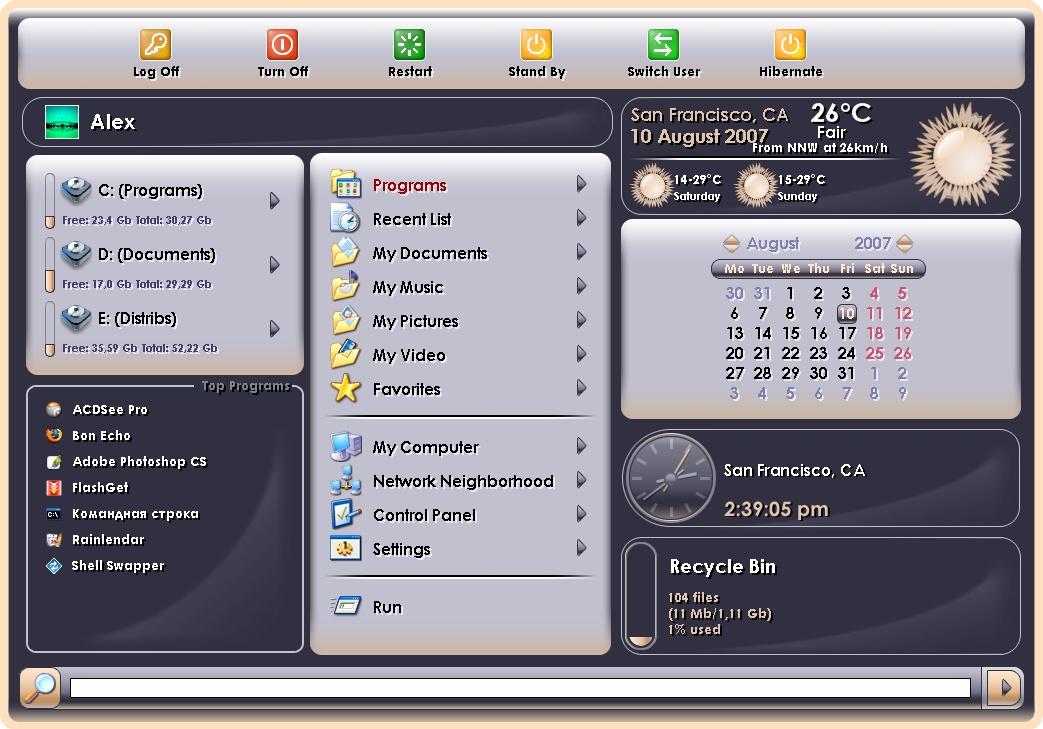This screenshot has height=729, width=1043.
Task: Click the red Turn Off icon
Action: 282,45
